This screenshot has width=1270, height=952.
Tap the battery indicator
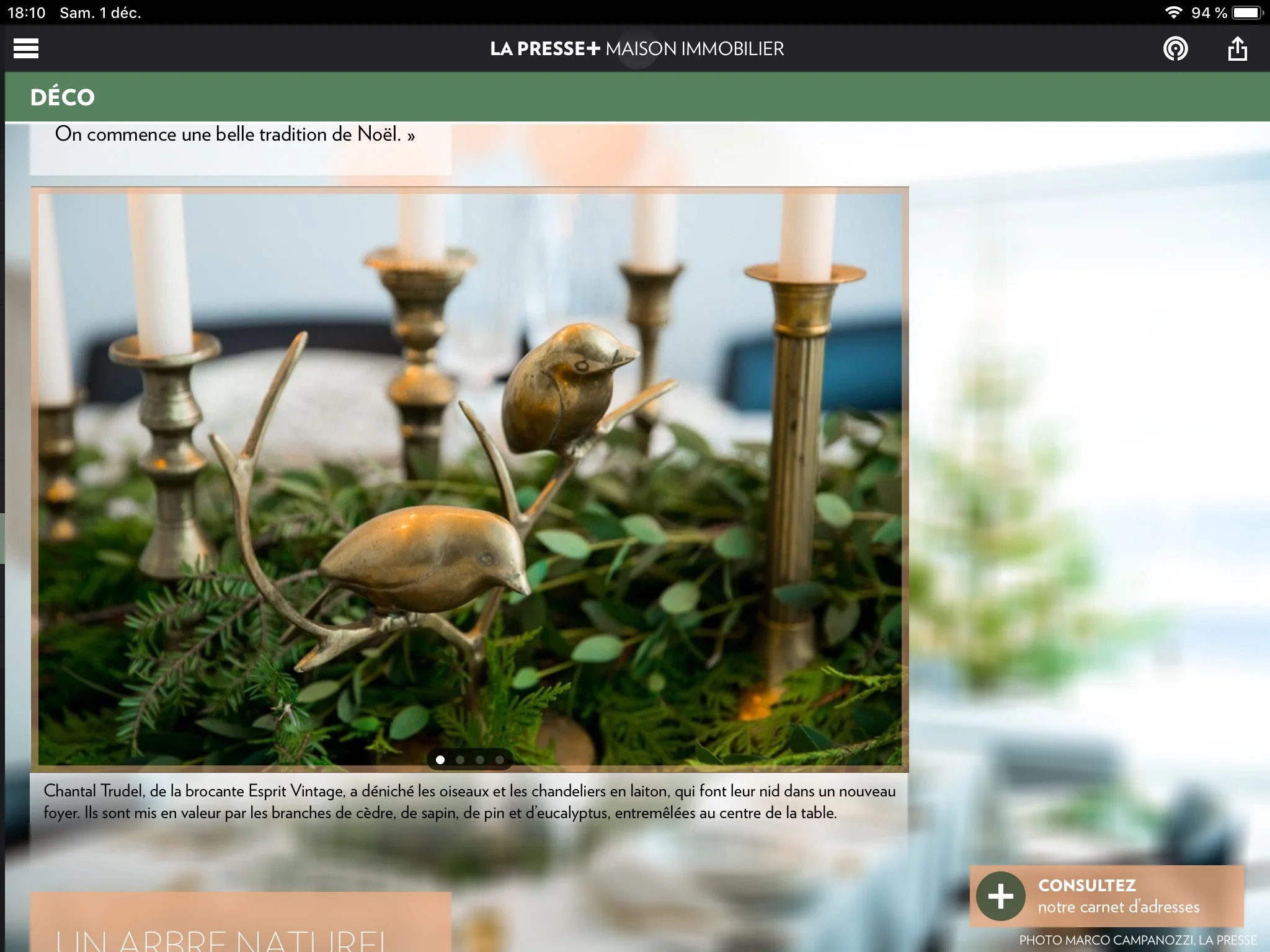(x=1248, y=12)
